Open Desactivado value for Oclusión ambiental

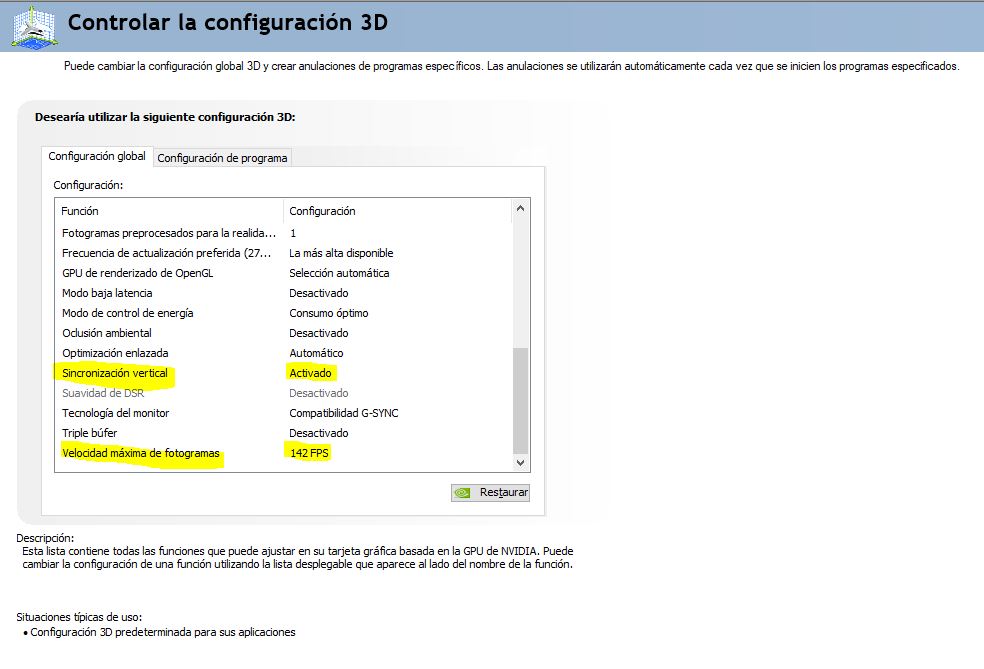click(x=319, y=333)
